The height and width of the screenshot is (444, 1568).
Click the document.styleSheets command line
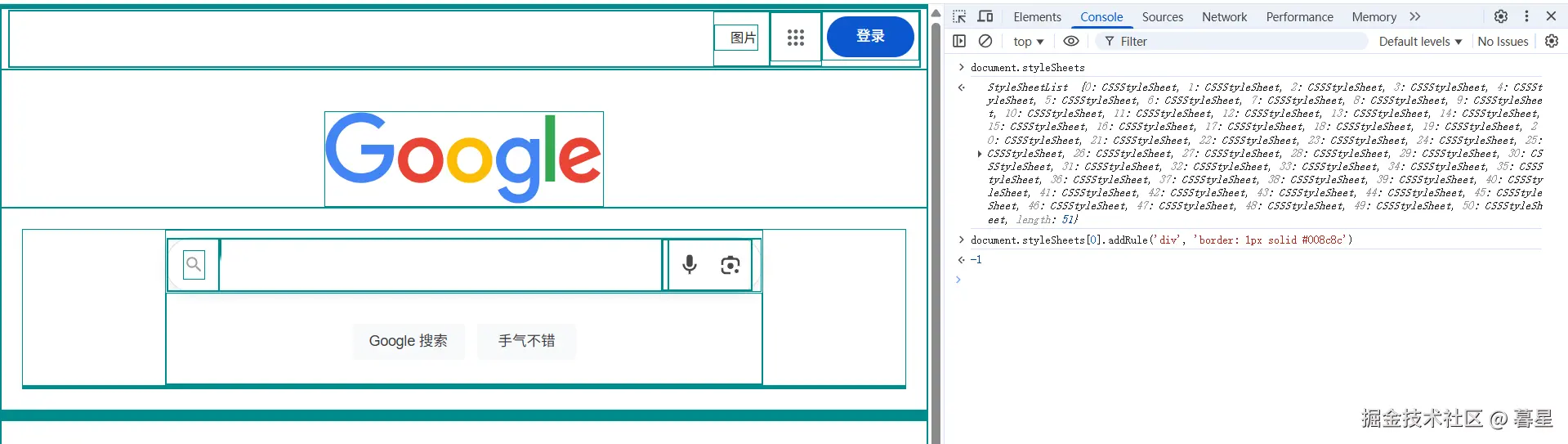click(x=1027, y=68)
